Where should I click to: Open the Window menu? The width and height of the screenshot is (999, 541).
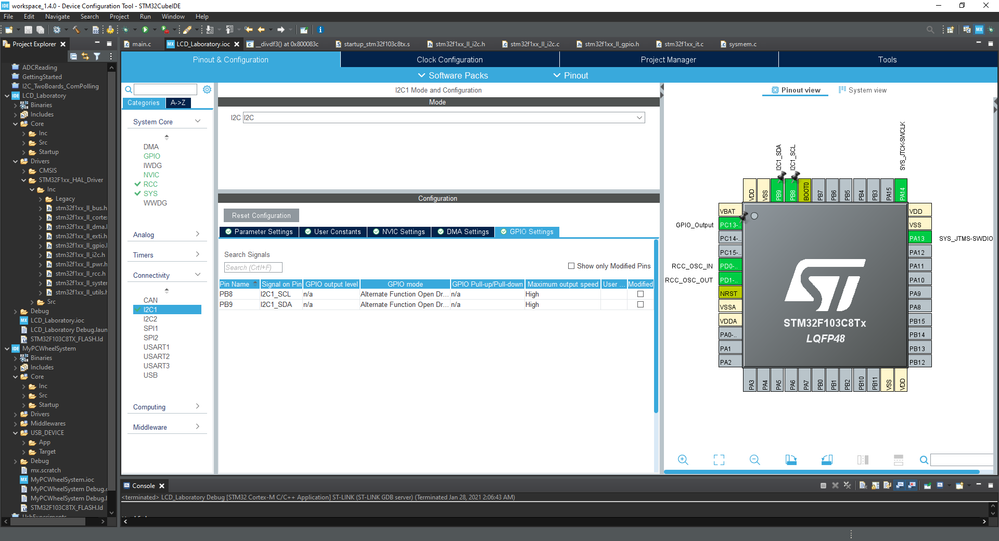pyautogui.click(x=173, y=17)
